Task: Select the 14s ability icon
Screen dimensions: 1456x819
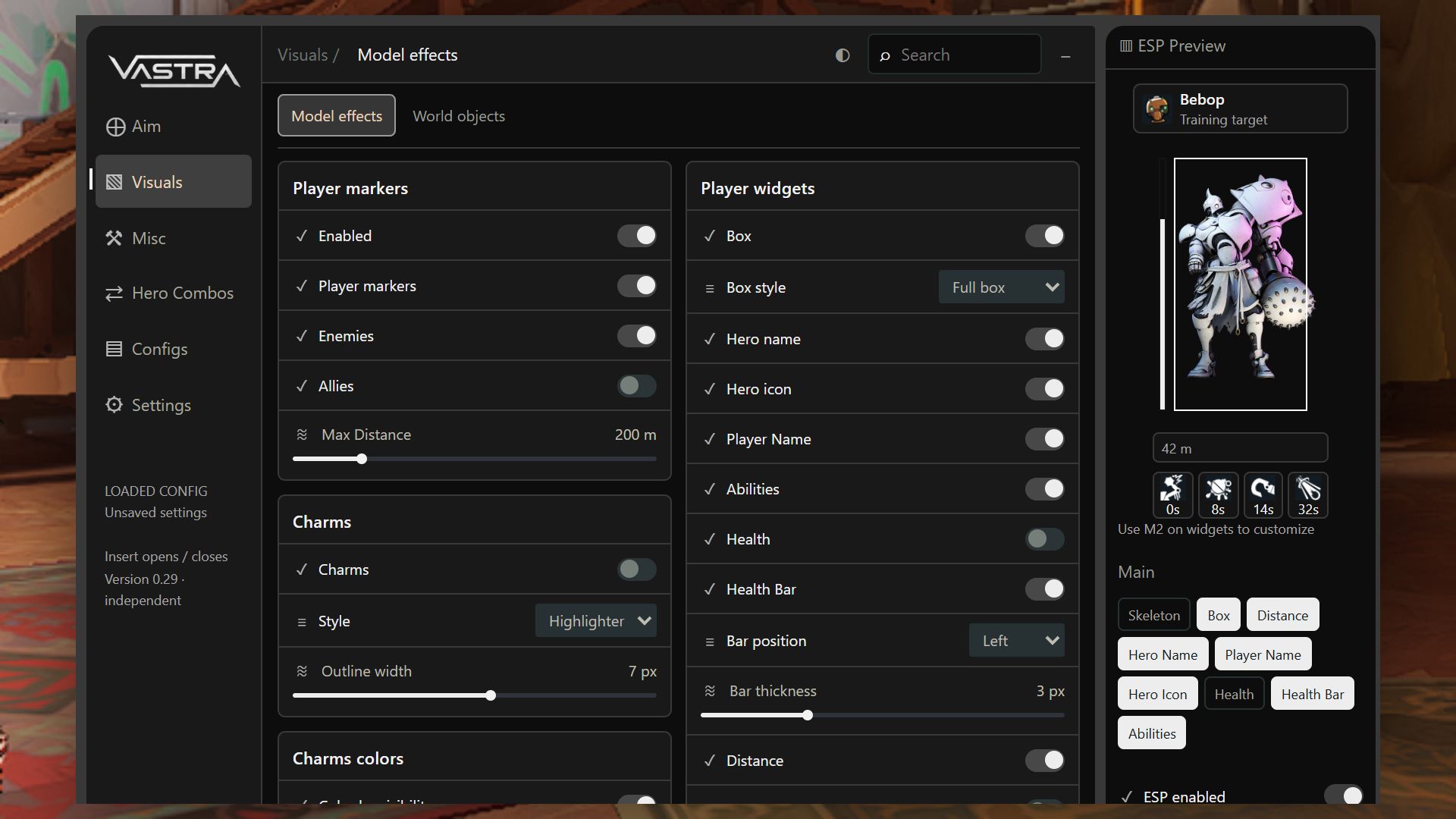Action: [1263, 494]
